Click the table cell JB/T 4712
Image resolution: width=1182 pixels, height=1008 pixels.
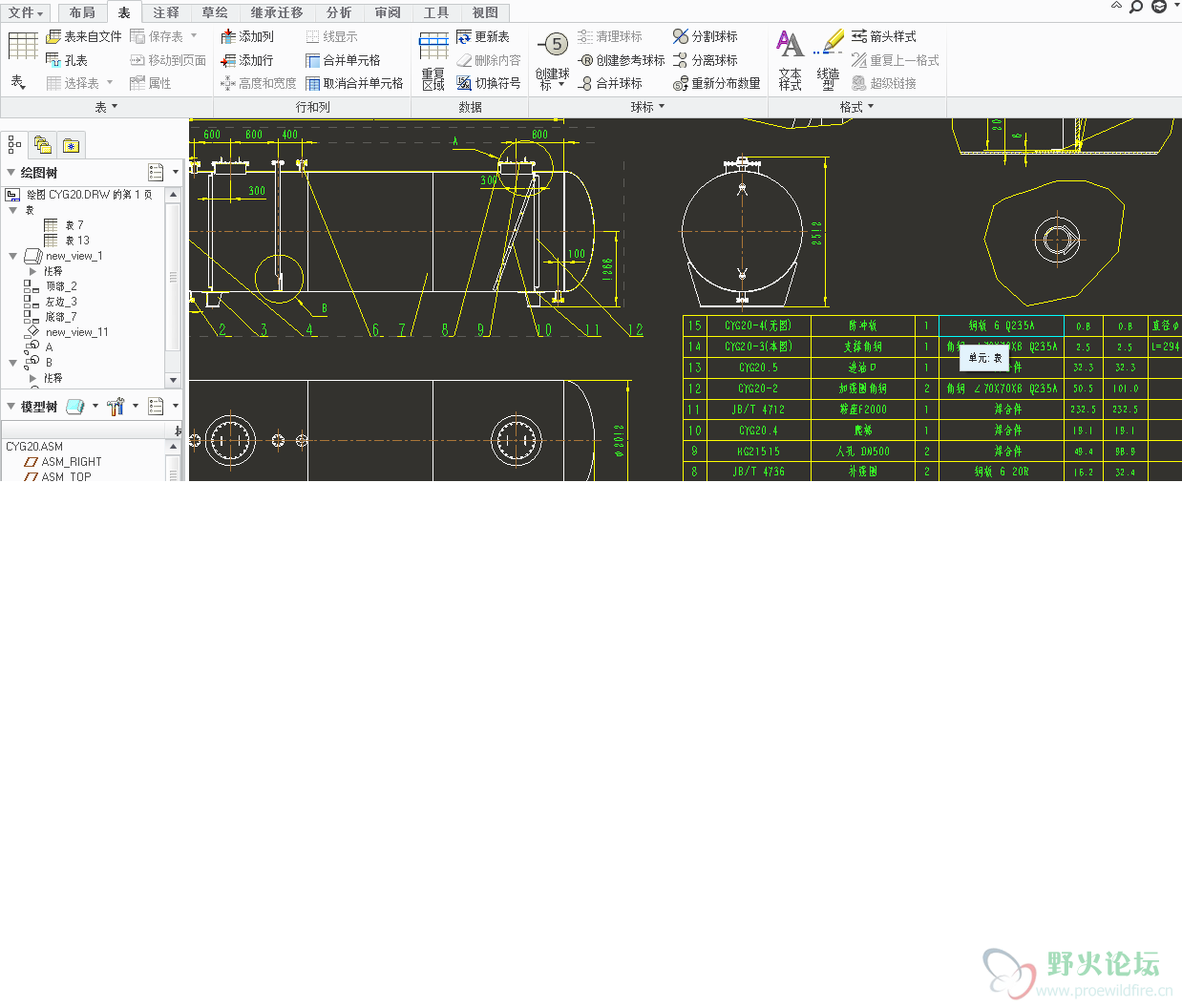click(758, 409)
